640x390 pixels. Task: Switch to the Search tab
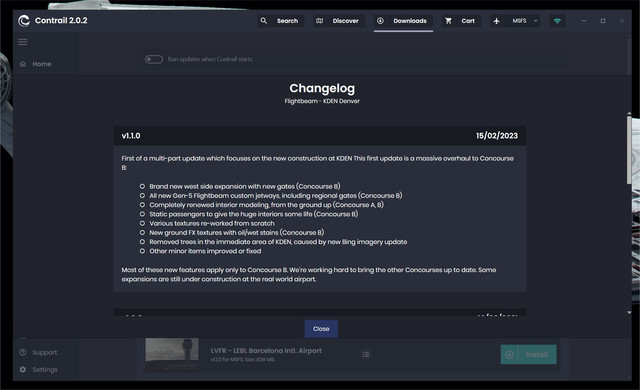tap(280, 21)
